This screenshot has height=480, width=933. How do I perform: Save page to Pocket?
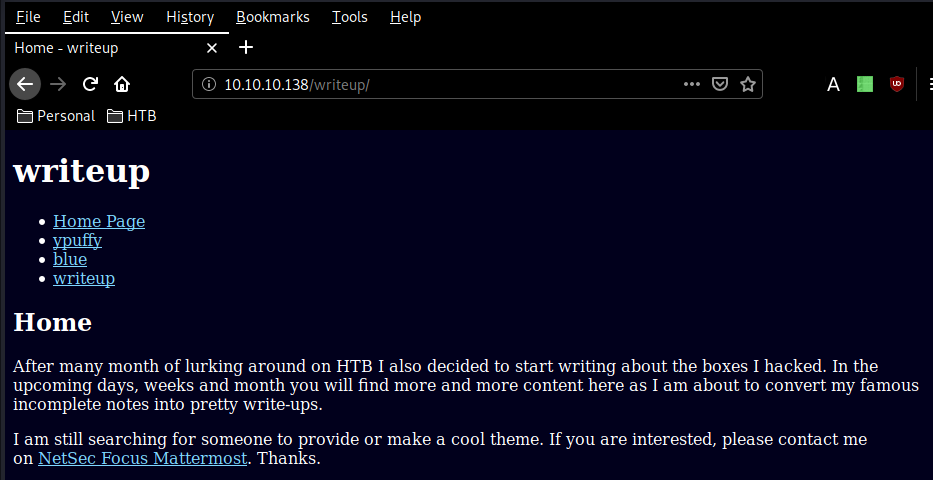720,84
